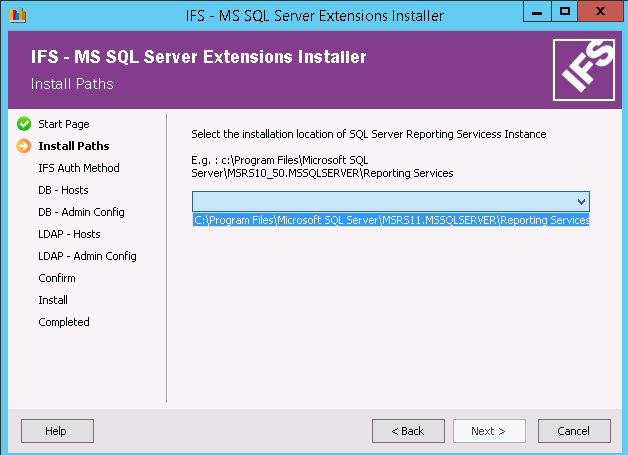Click the IFS logo in header

click(x=582, y=70)
